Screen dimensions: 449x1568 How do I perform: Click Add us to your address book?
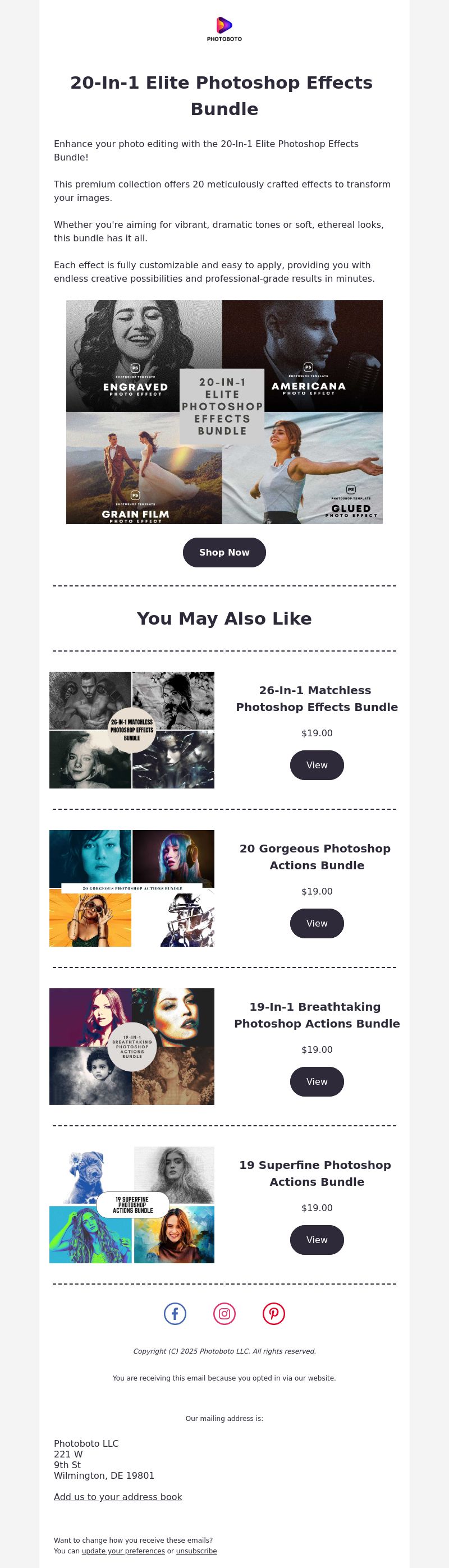point(118,1497)
